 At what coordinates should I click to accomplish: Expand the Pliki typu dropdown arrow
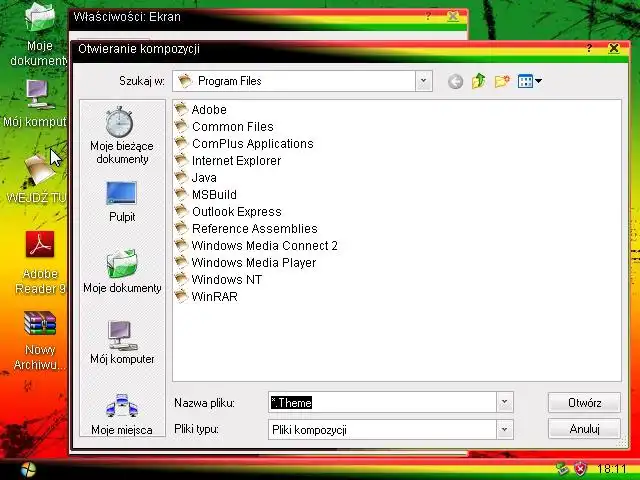(504, 429)
